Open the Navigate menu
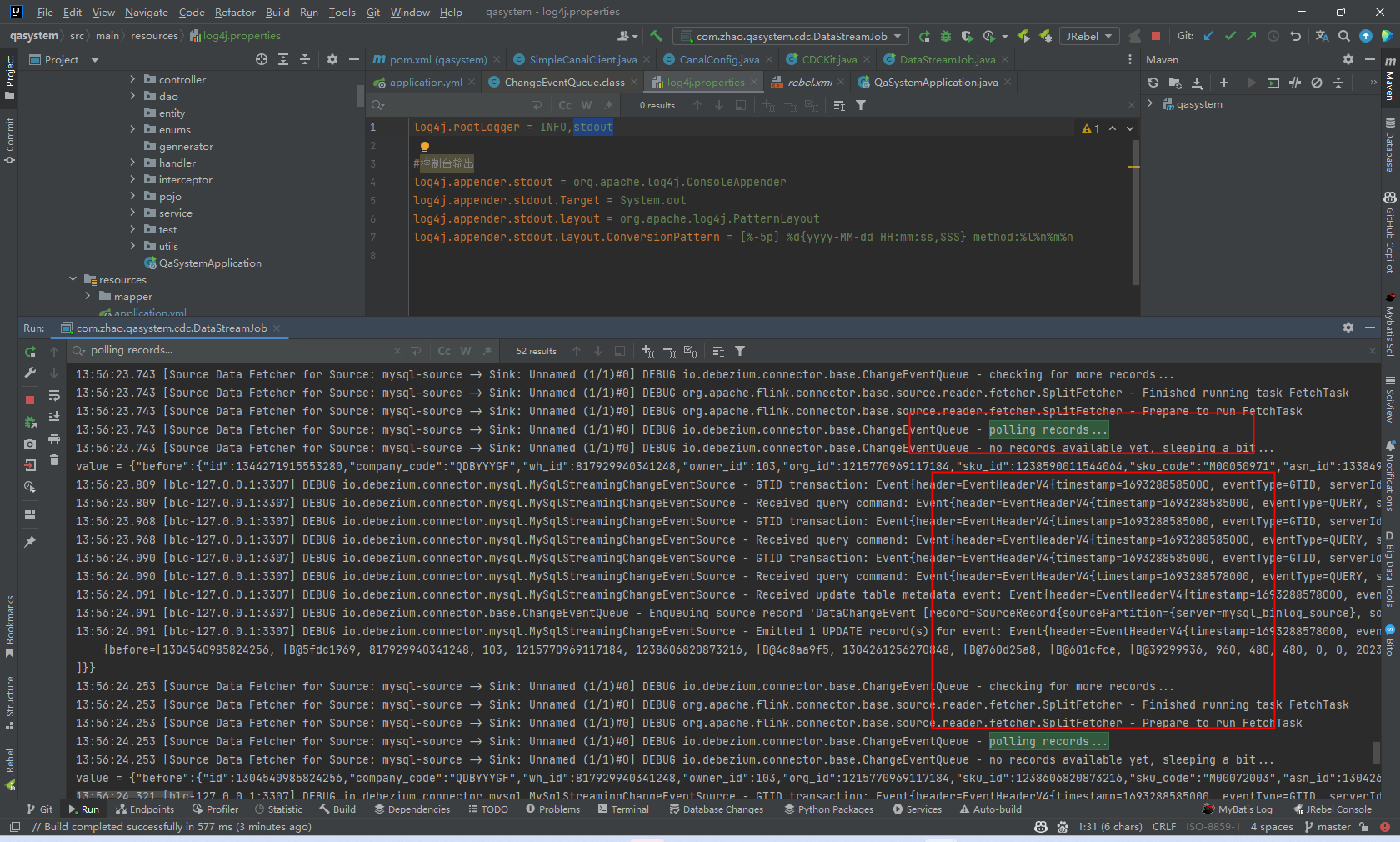The width and height of the screenshot is (1400, 842). point(147,12)
